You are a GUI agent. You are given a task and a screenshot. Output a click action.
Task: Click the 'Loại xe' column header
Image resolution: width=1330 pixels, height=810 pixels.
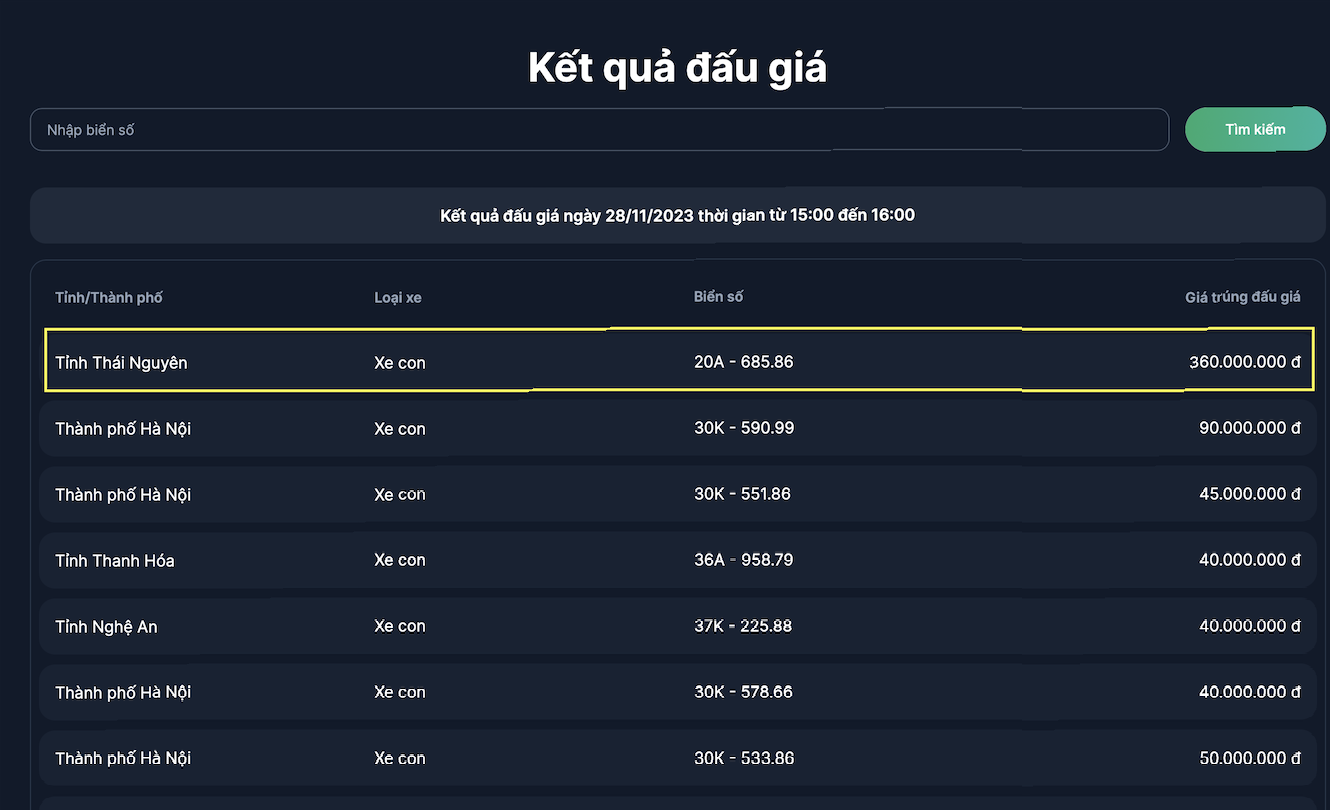point(398,298)
